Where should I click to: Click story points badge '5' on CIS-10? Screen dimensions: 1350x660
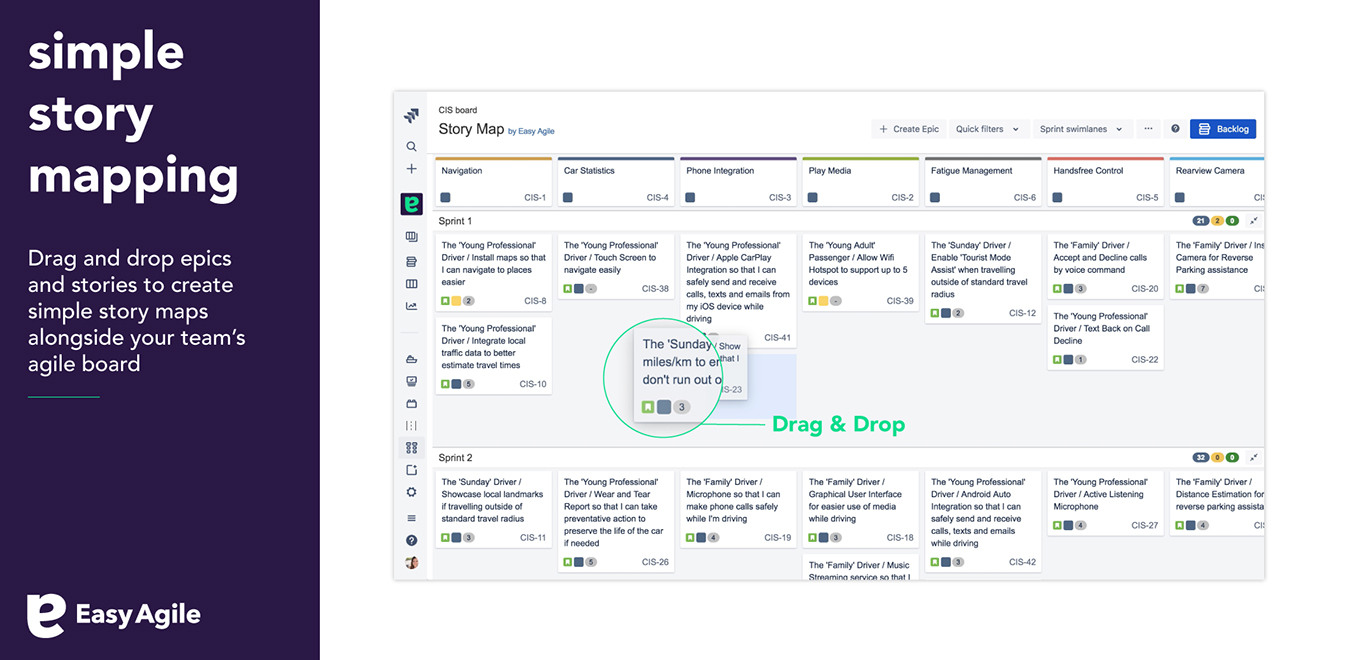(x=468, y=384)
